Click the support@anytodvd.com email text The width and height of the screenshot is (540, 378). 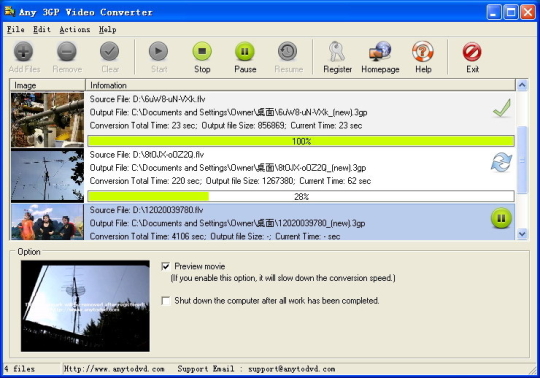[x=292, y=369]
